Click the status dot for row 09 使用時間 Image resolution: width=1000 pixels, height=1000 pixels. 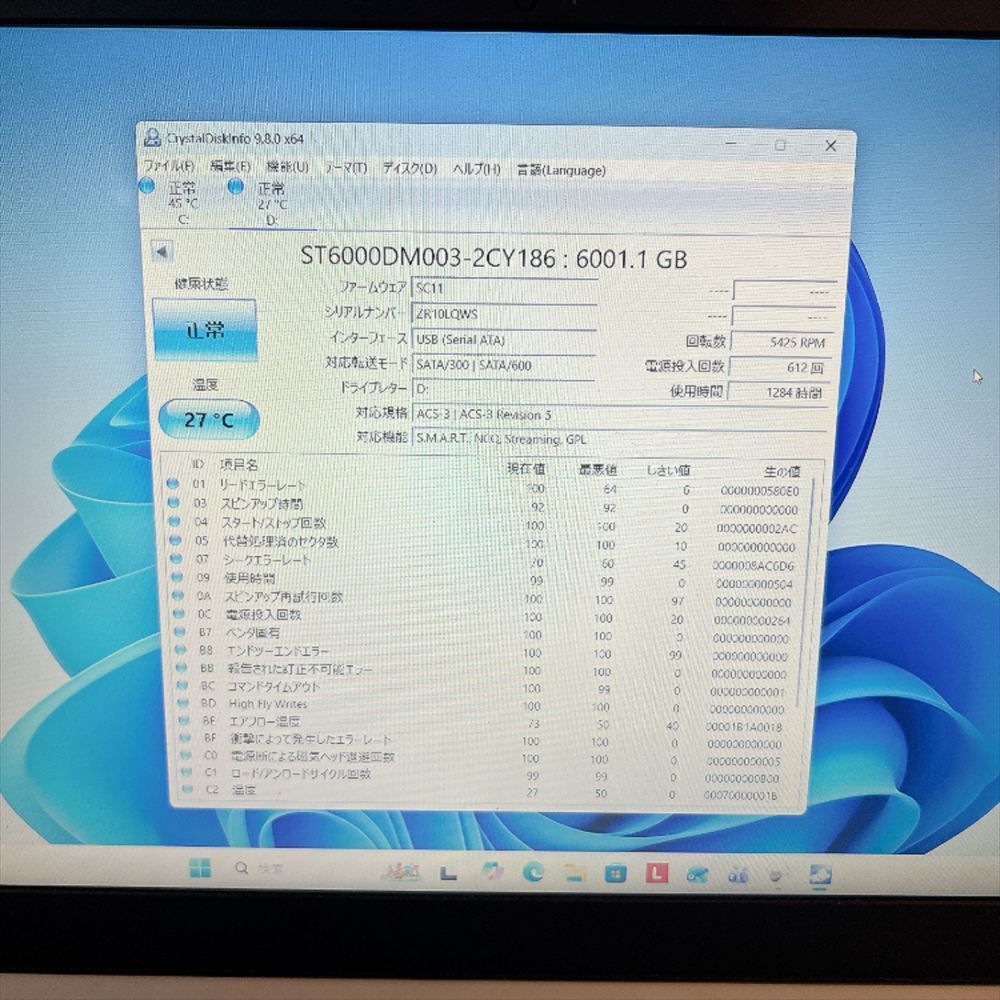178,577
